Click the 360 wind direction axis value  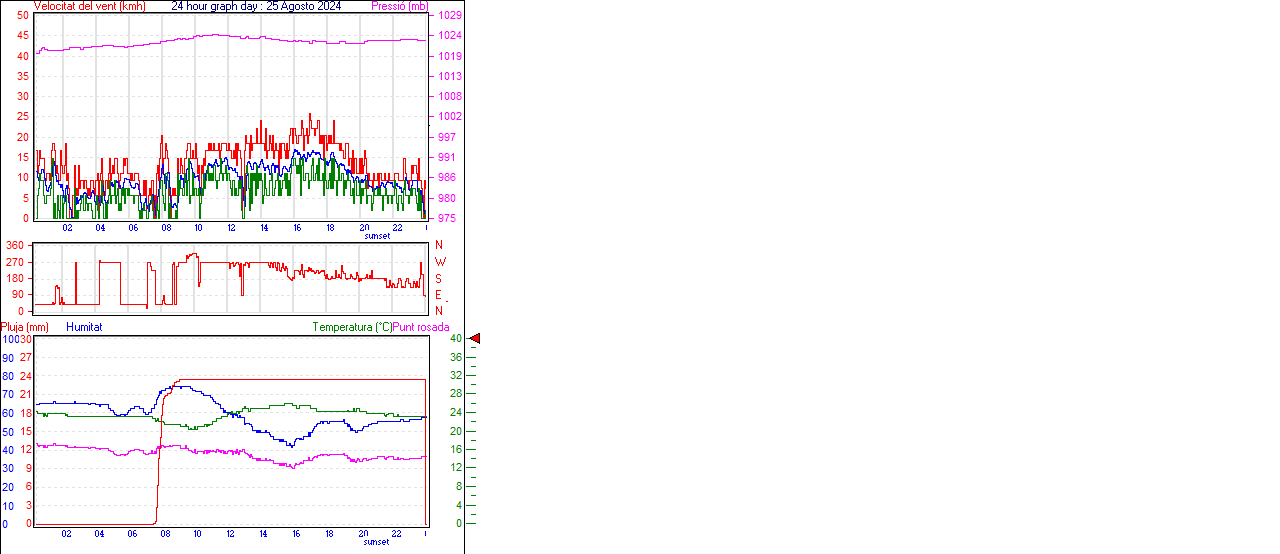15,245
